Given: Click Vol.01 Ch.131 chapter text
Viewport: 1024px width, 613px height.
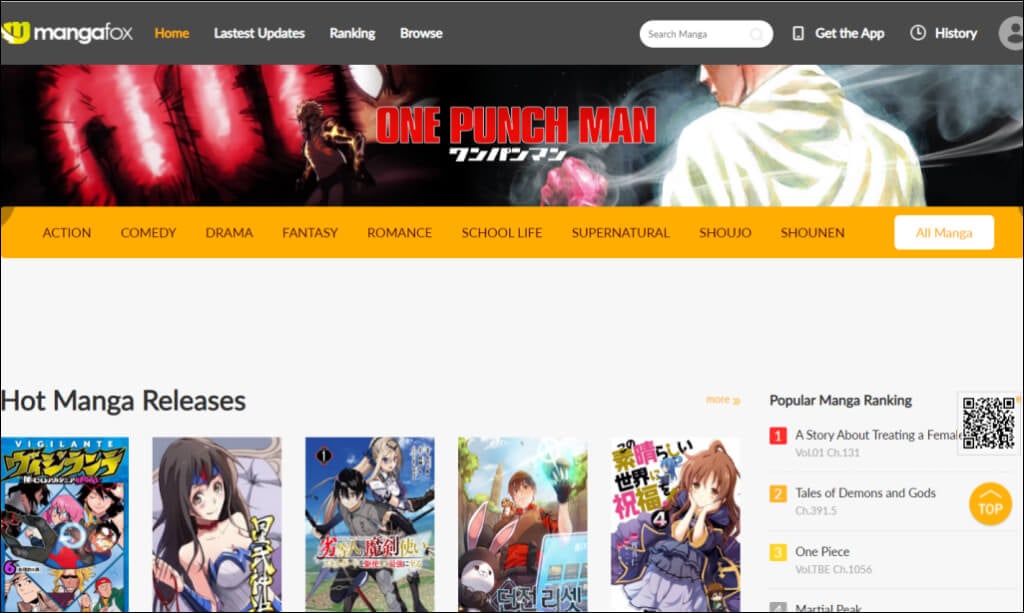Looking at the screenshot, I should 827,452.
